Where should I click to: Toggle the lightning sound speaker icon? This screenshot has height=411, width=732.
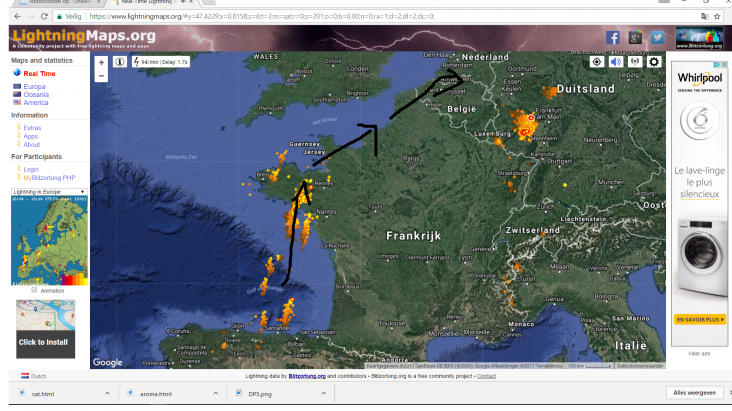[616, 62]
